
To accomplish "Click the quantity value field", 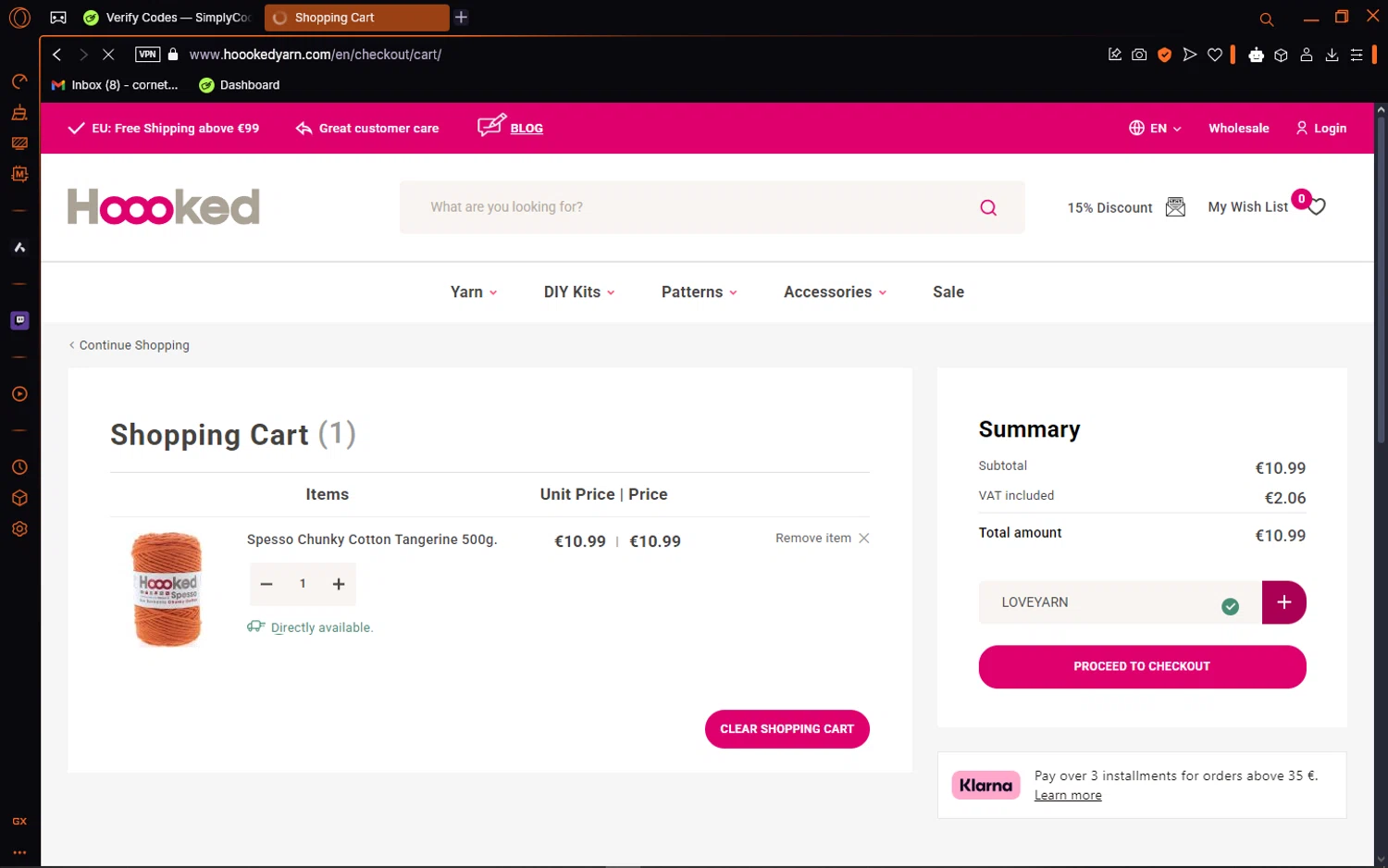I will 303,584.
